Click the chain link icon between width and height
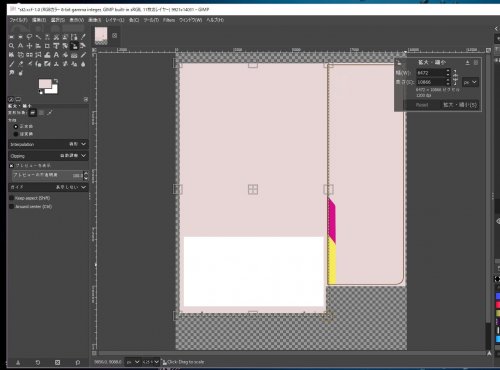The image size is (500, 370). 455,77
